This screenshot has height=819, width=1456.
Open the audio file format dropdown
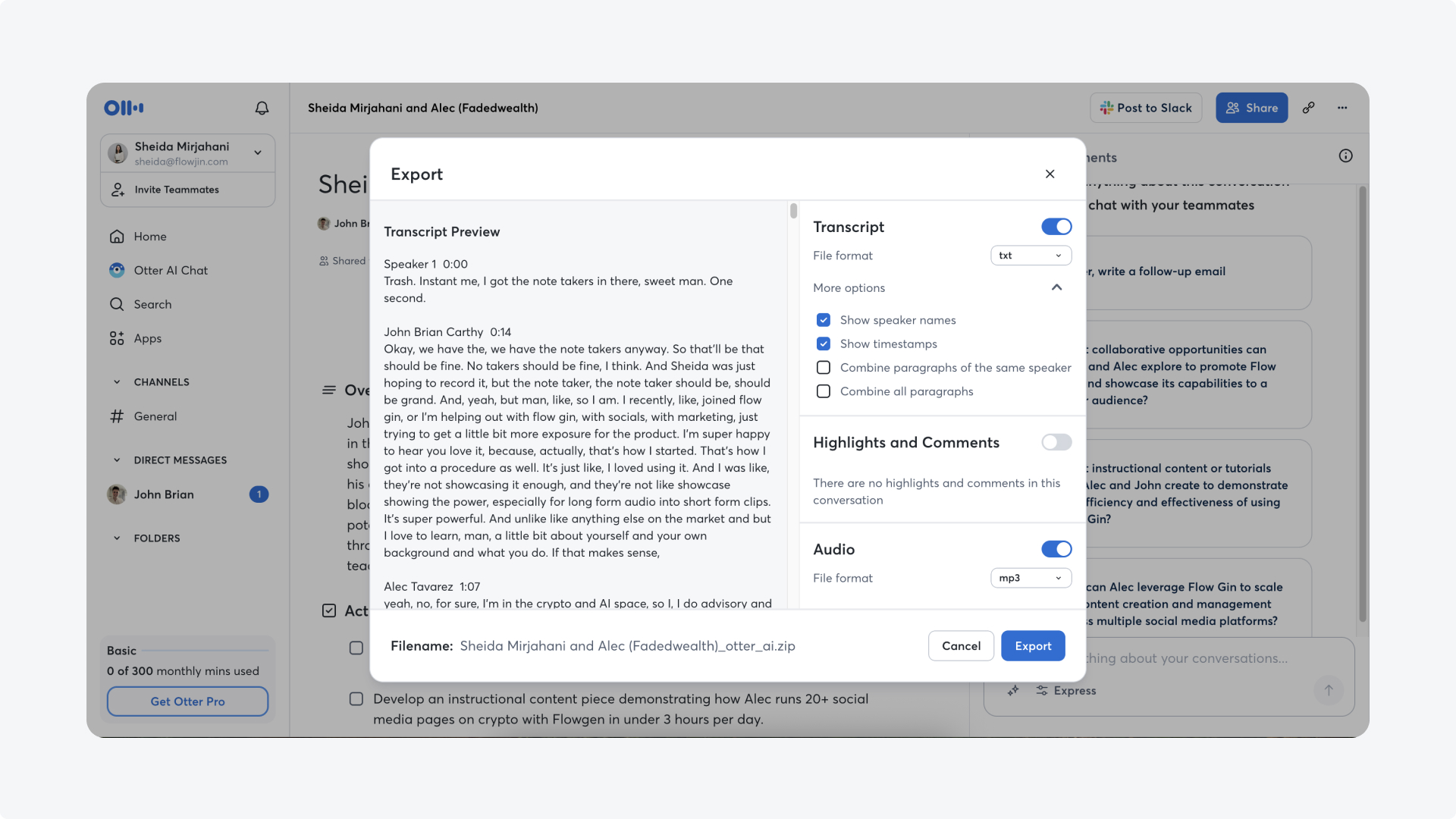1031,578
